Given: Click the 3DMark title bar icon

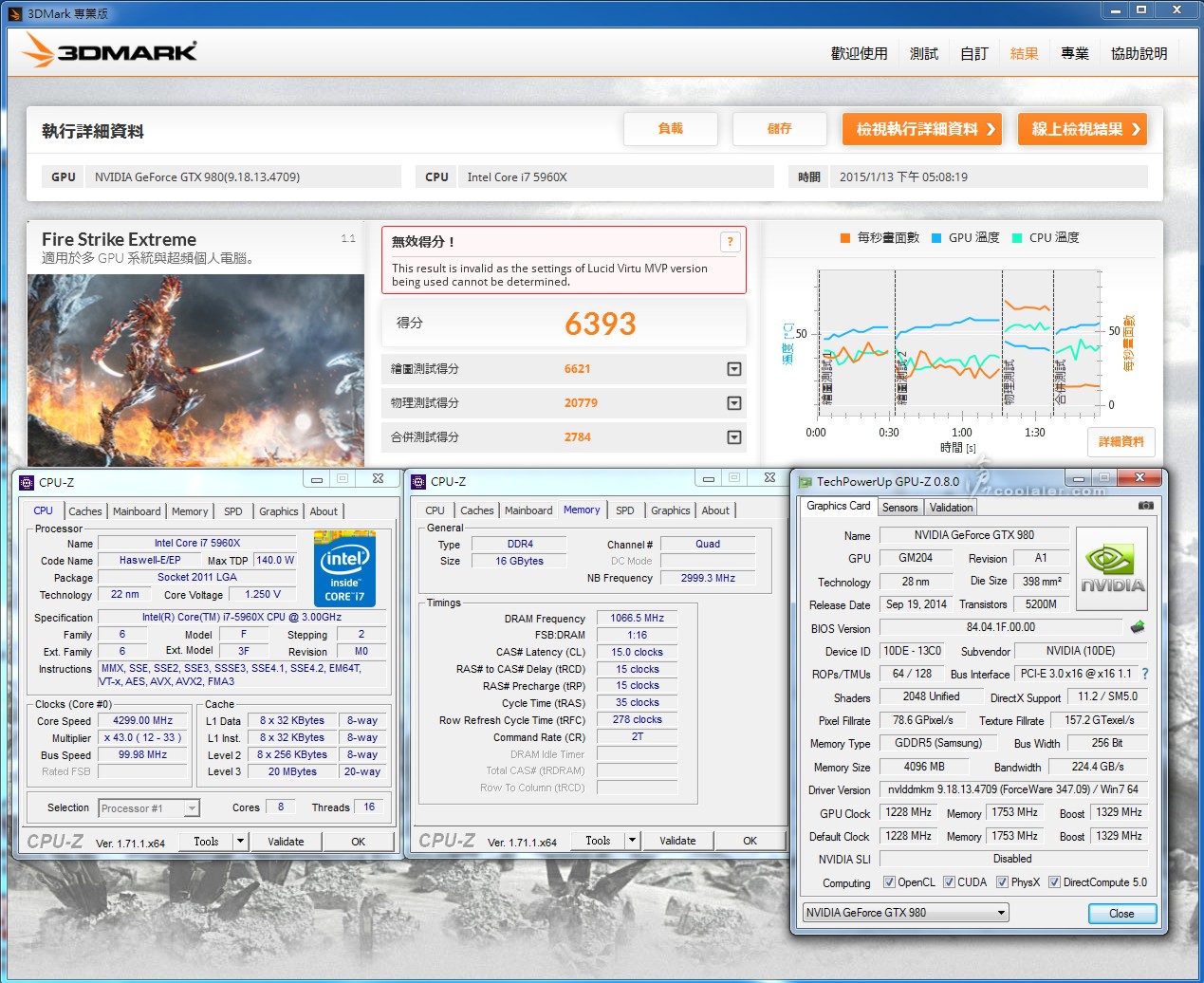Looking at the screenshot, I should click(x=14, y=13).
